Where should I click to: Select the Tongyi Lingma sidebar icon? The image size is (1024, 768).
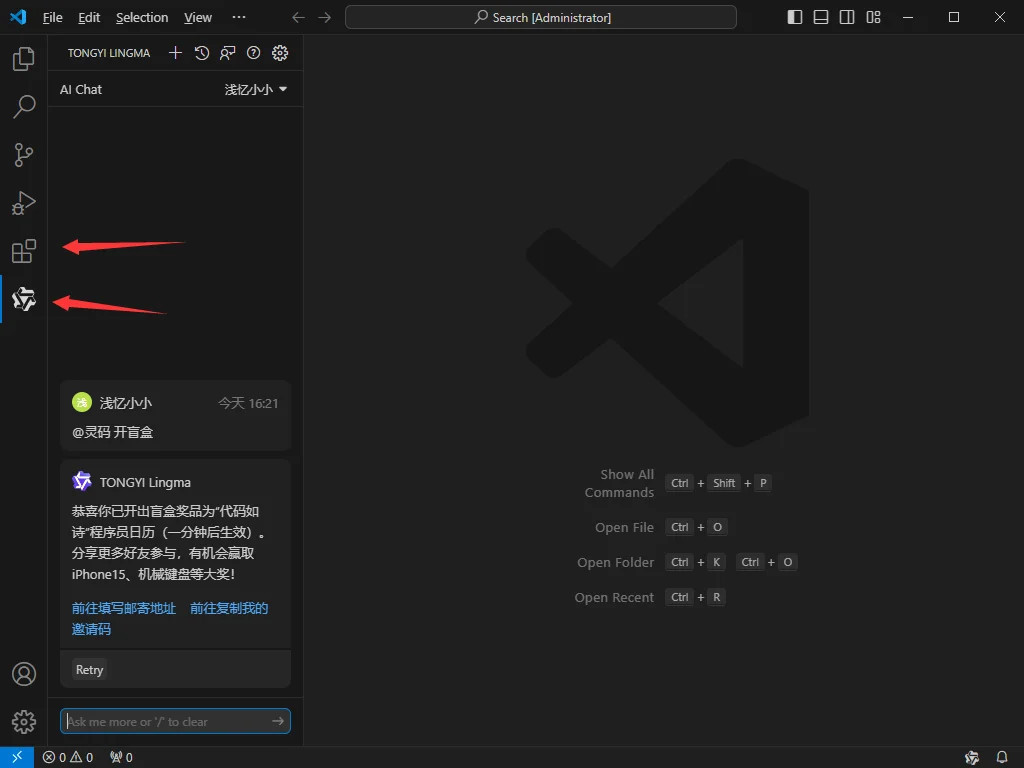[x=24, y=299]
